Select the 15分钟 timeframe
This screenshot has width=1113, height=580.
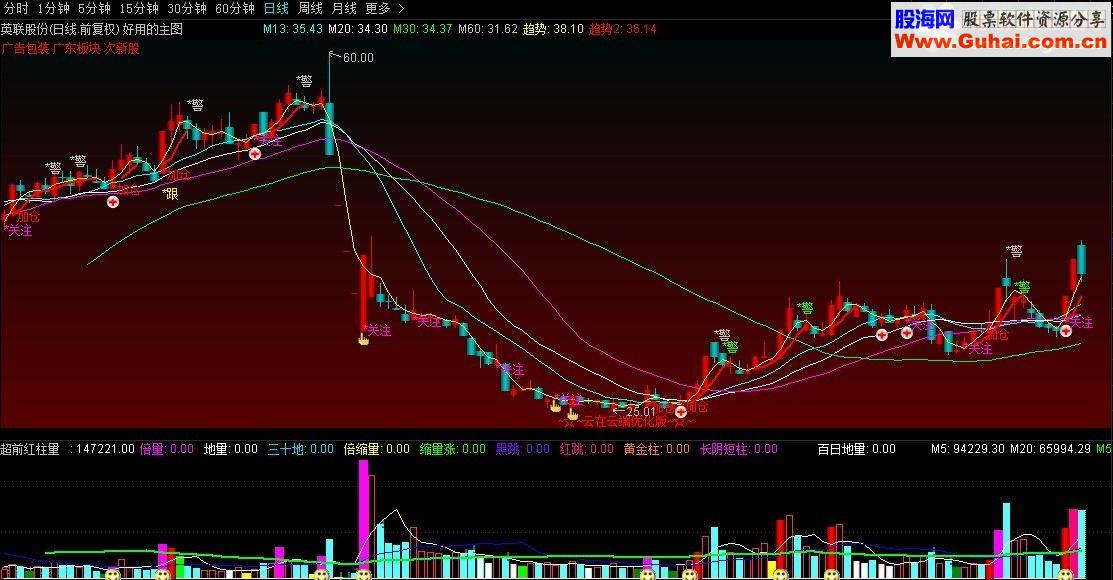pos(138,9)
